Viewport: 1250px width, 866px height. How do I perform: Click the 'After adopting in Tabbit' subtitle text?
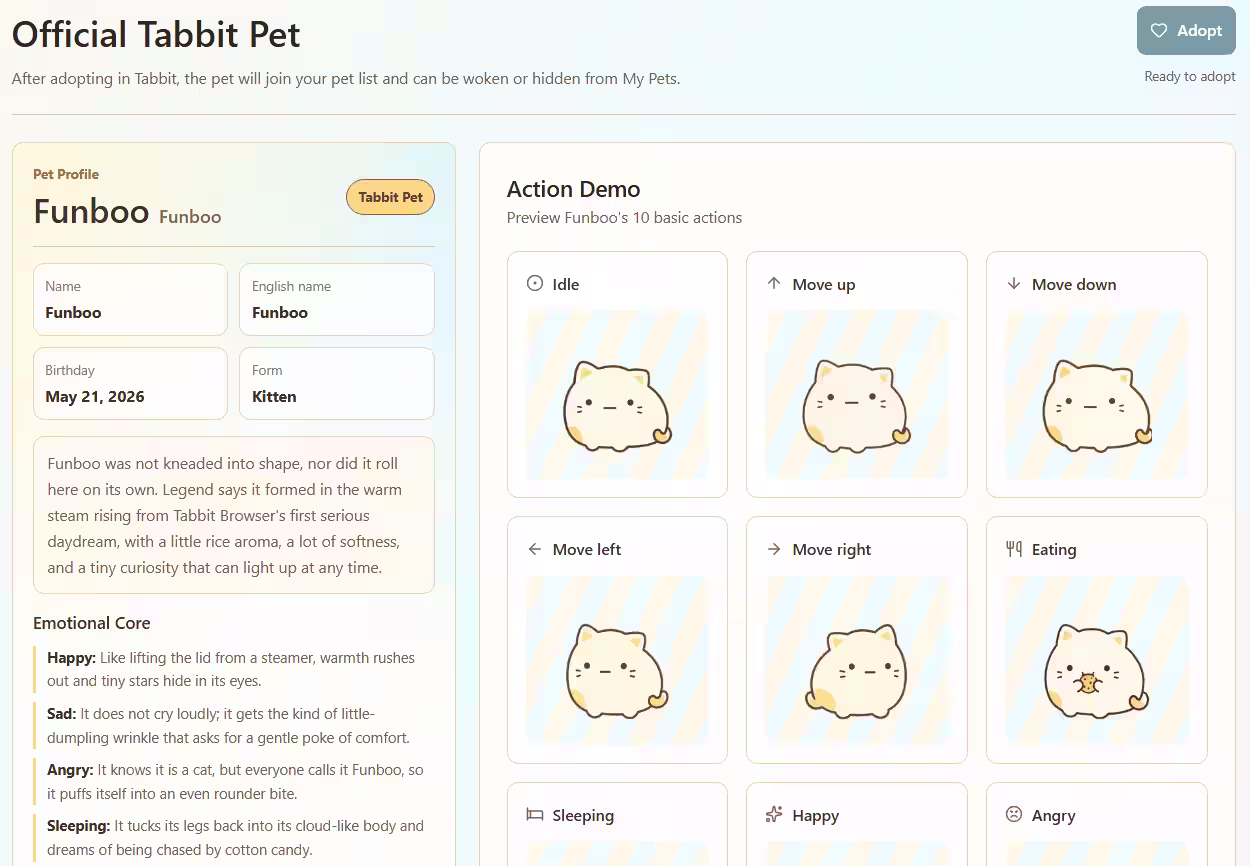point(346,78)
